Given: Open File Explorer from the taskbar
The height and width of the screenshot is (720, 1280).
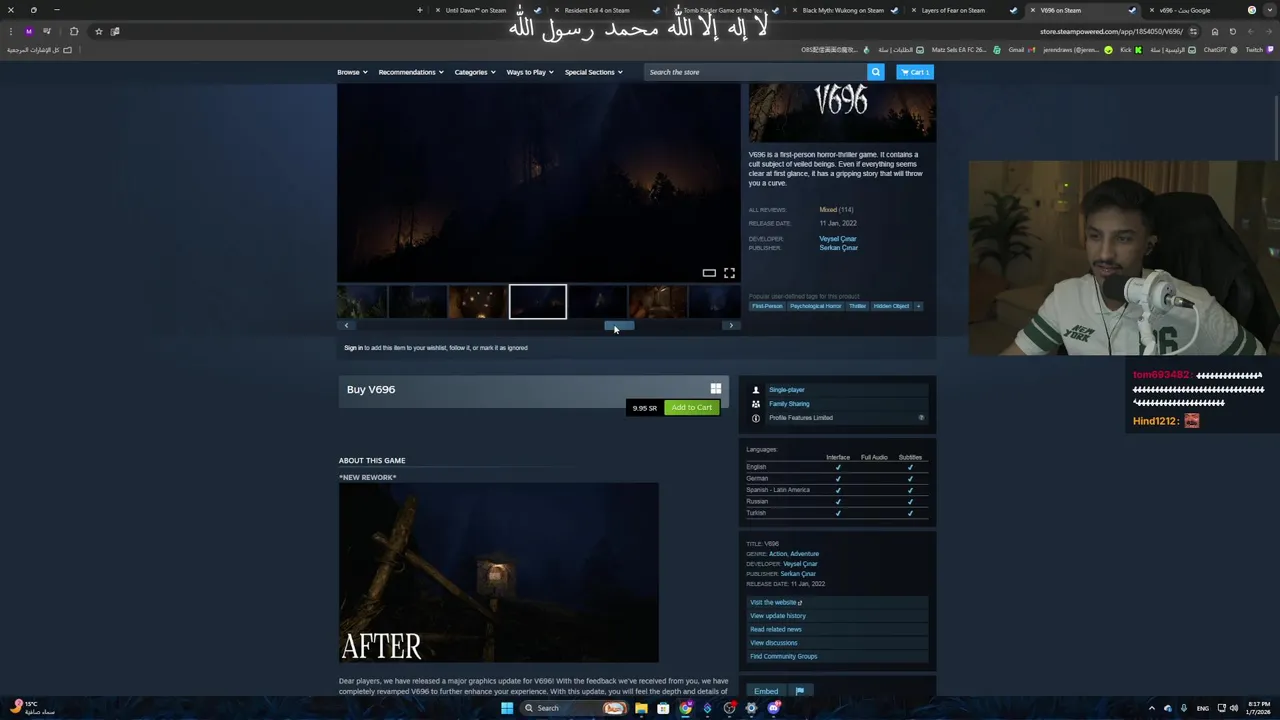Looking at the screenshot, I should tap(641, 708).
